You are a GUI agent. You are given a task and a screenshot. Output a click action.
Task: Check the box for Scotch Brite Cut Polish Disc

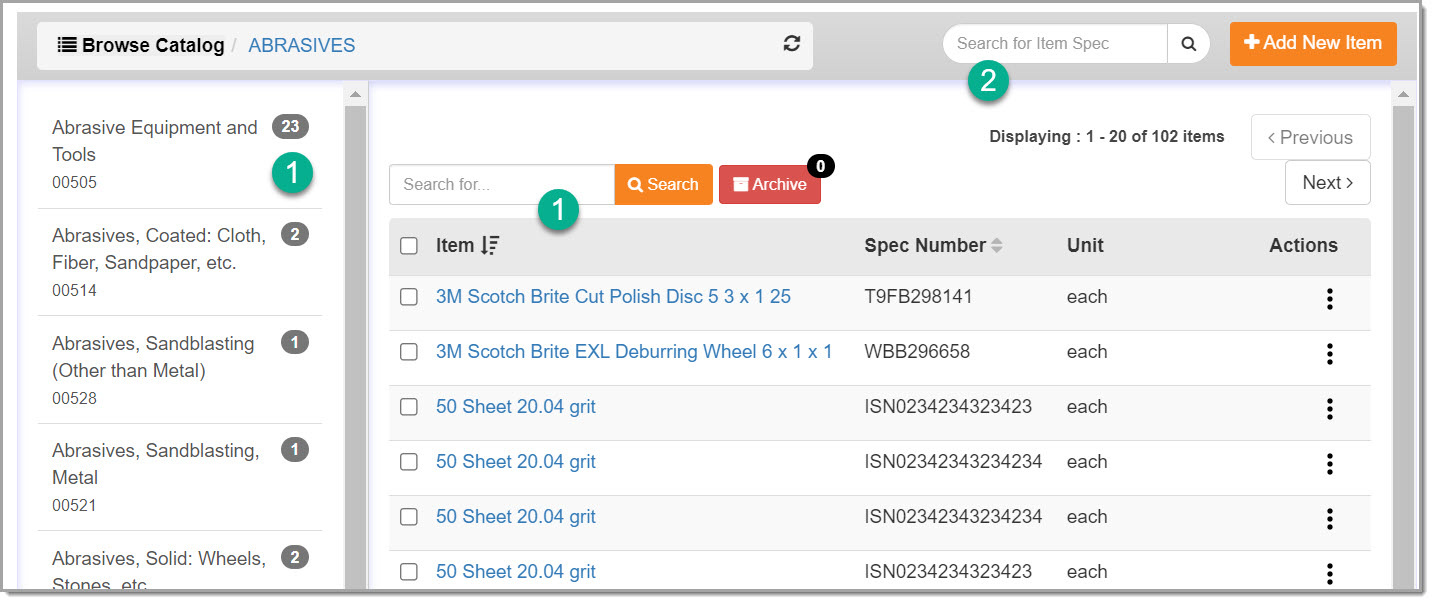(x=409, y=297)
